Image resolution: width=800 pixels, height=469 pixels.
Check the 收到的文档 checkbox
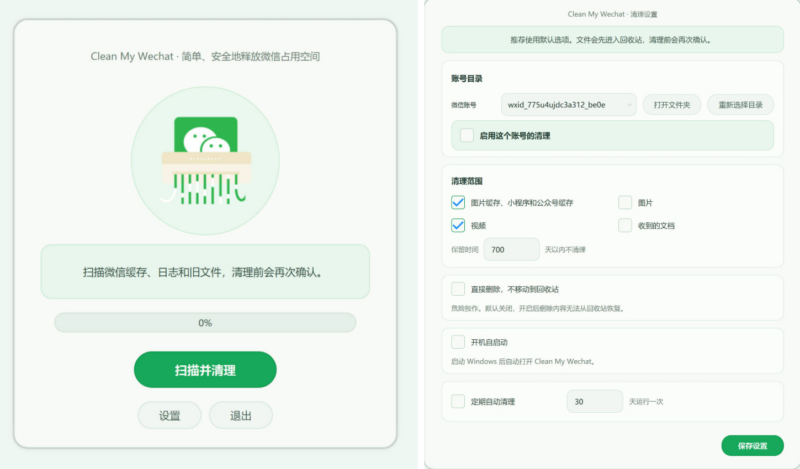(x=625, y=225)
